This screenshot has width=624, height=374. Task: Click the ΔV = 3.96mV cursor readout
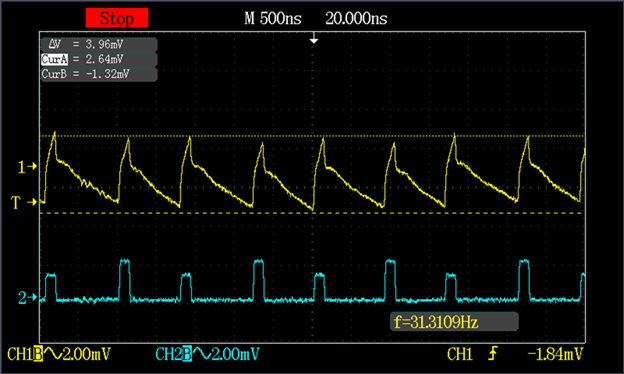coord(99,44)
